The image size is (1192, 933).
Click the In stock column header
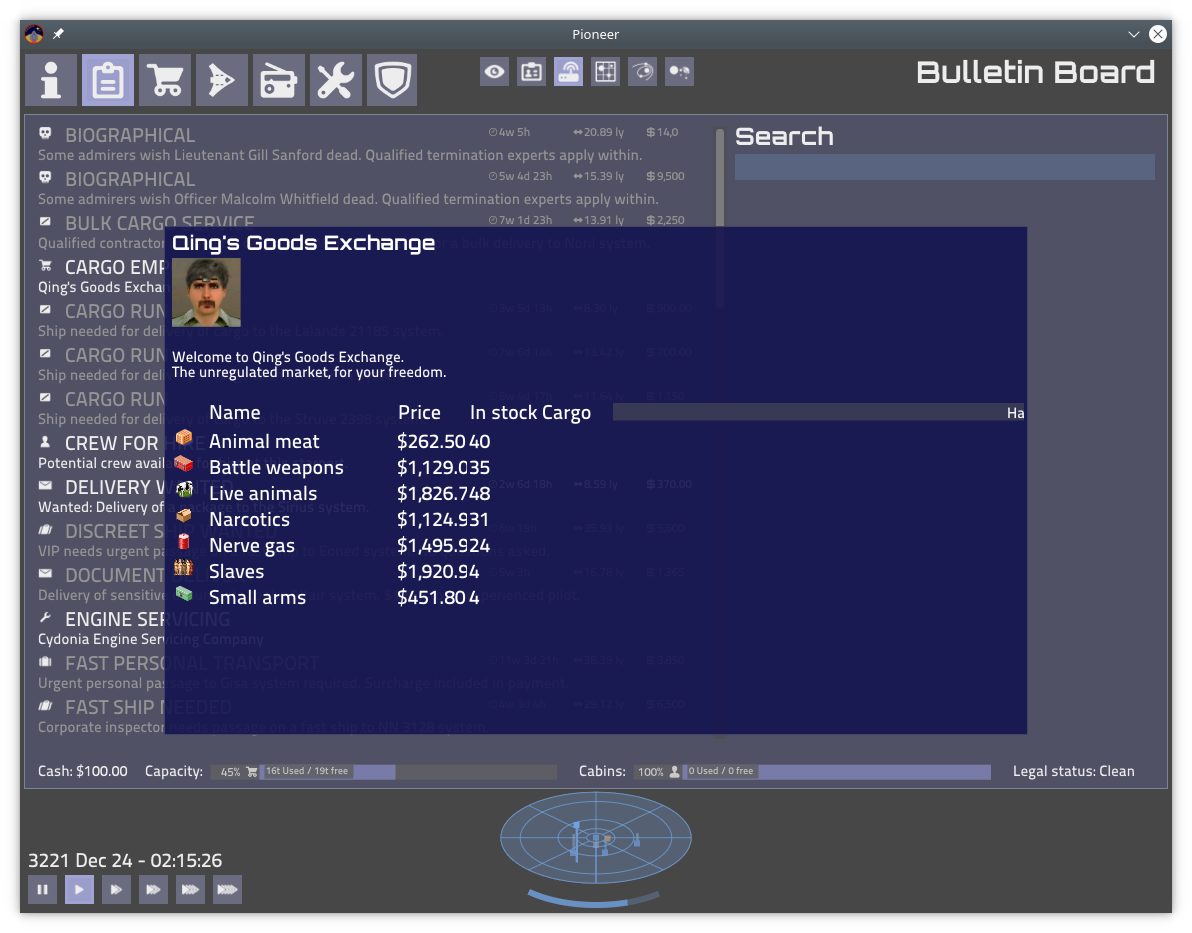pyautogui.click(x=503, y=413)
